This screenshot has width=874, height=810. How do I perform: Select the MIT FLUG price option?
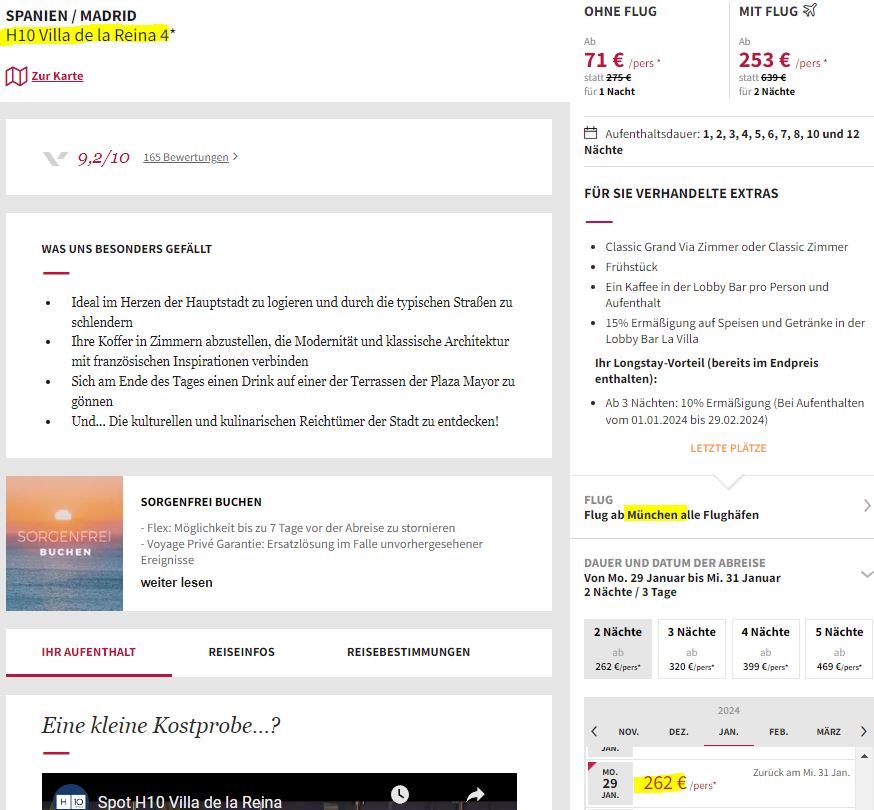click(803, 51)
